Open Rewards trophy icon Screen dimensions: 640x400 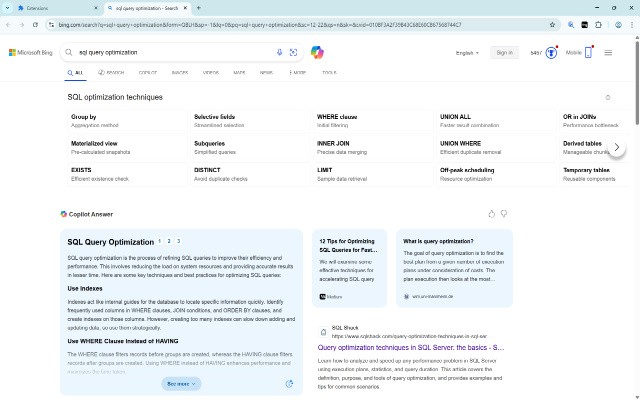(551, 53)
